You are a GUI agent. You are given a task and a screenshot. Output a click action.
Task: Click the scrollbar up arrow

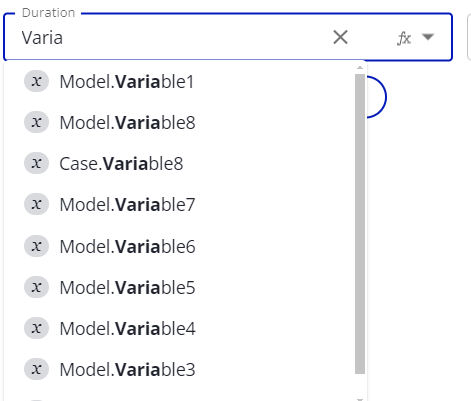point(360,68)
